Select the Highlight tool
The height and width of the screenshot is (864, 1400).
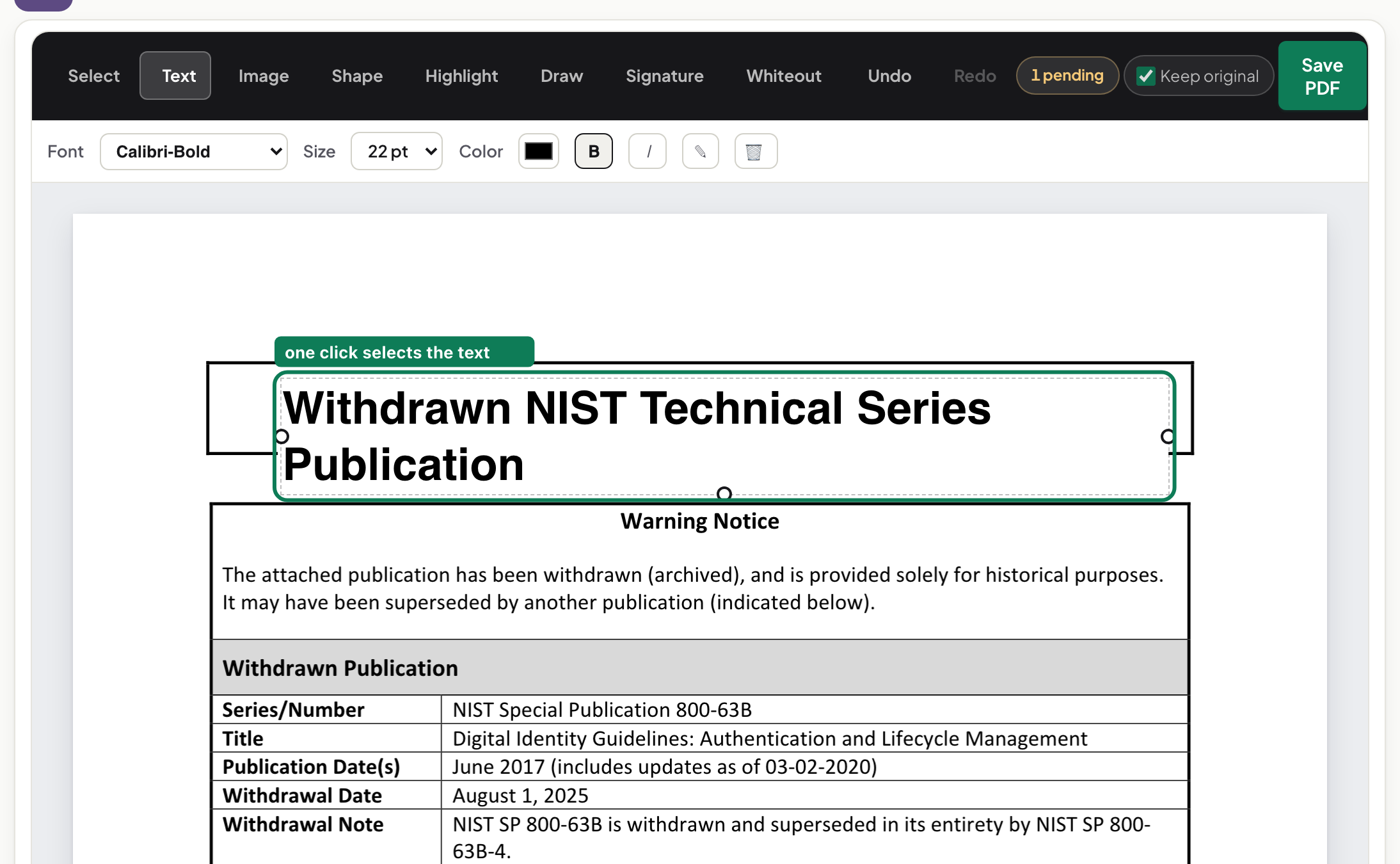pyautogui.click(x=461, y=76)
